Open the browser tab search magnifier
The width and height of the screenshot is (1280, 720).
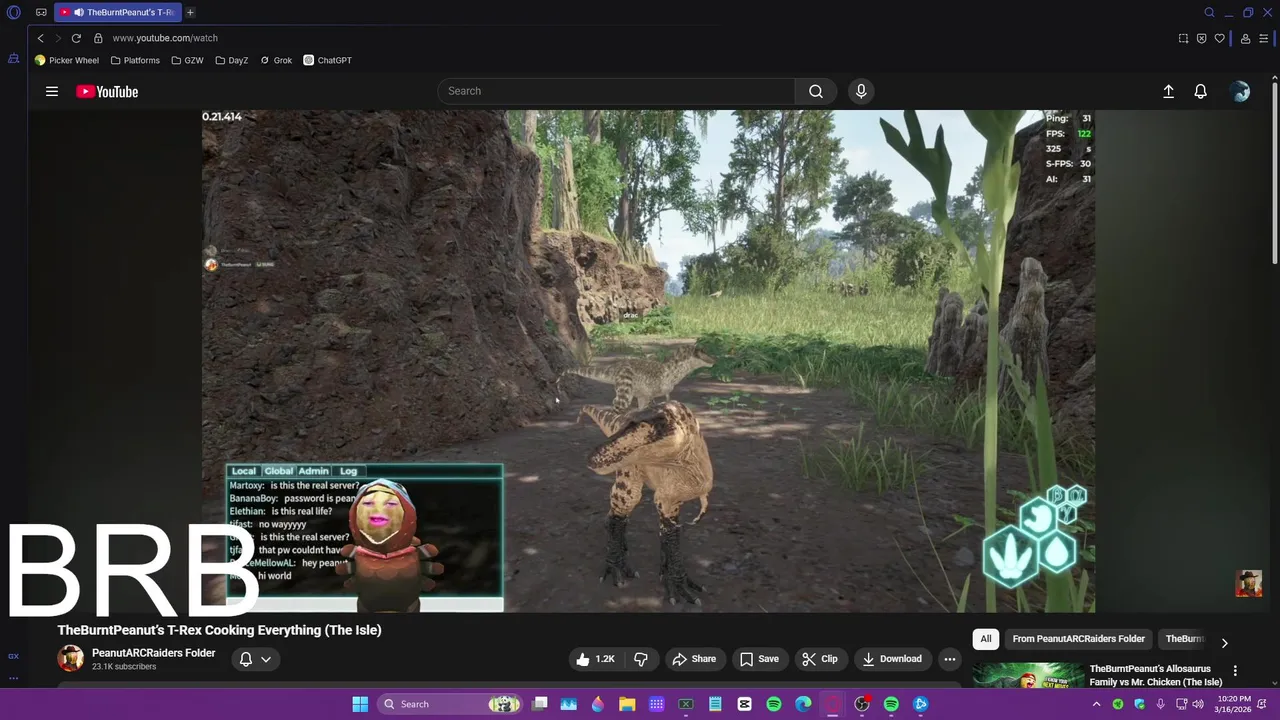point(1209,13)
